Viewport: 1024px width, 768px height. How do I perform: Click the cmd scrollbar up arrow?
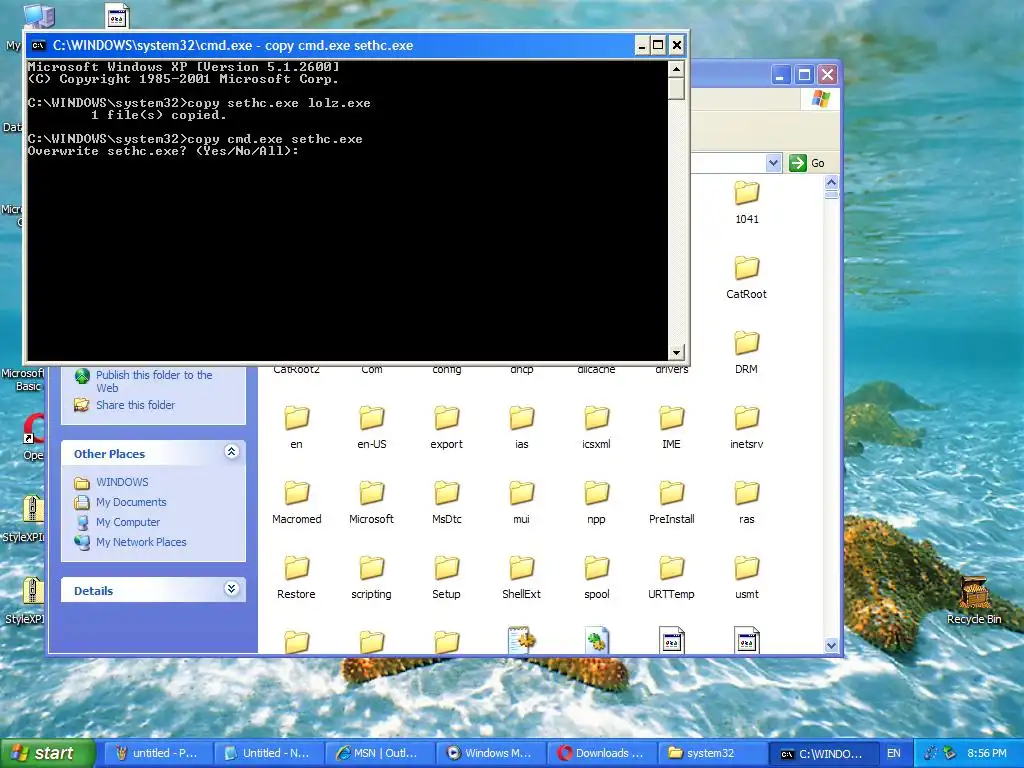coord(677,69)
